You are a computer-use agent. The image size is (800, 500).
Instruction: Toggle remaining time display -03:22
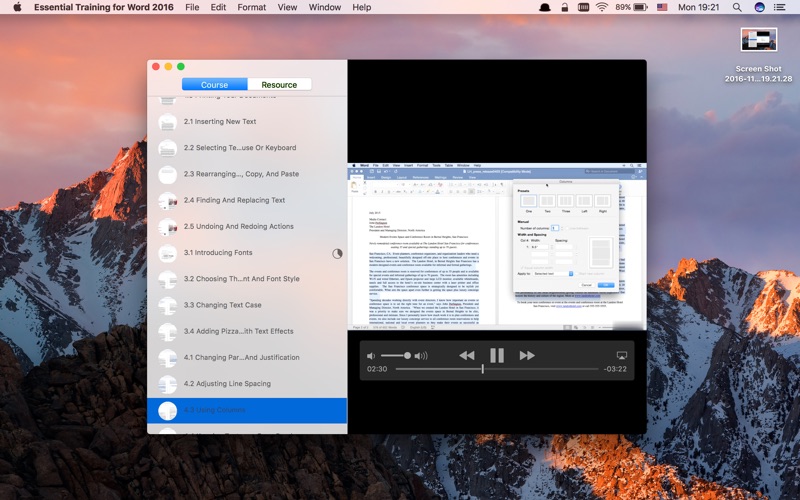(x=615, y=369)
